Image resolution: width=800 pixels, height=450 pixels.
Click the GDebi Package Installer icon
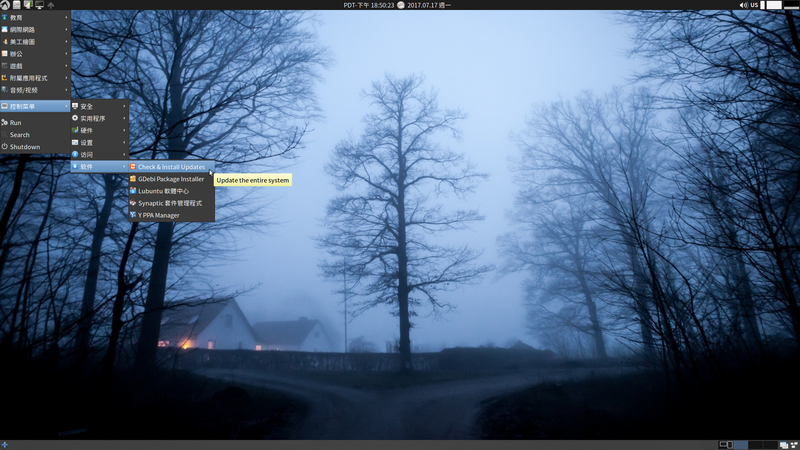133,179
